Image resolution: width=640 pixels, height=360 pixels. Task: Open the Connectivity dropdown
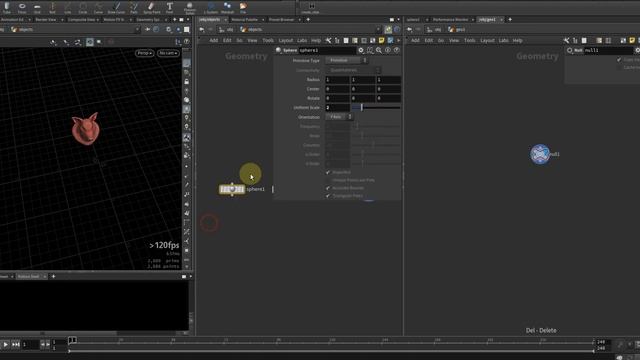pos(353,70)
